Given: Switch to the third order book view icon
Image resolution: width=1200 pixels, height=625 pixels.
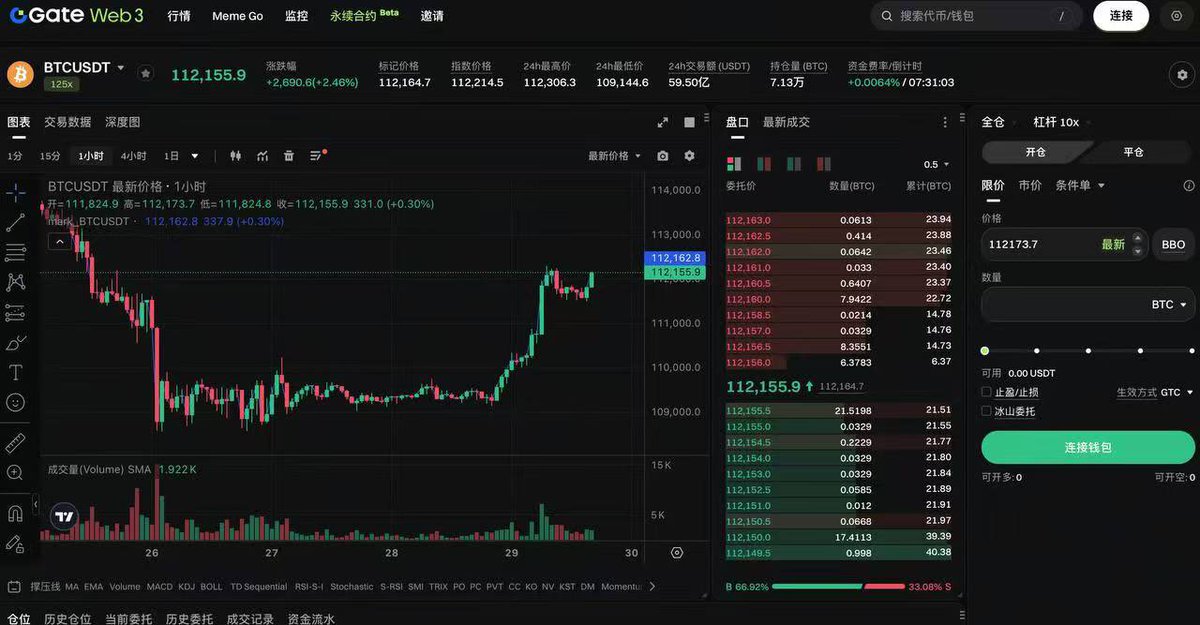Looking at the screenshot, I should 794,164.
